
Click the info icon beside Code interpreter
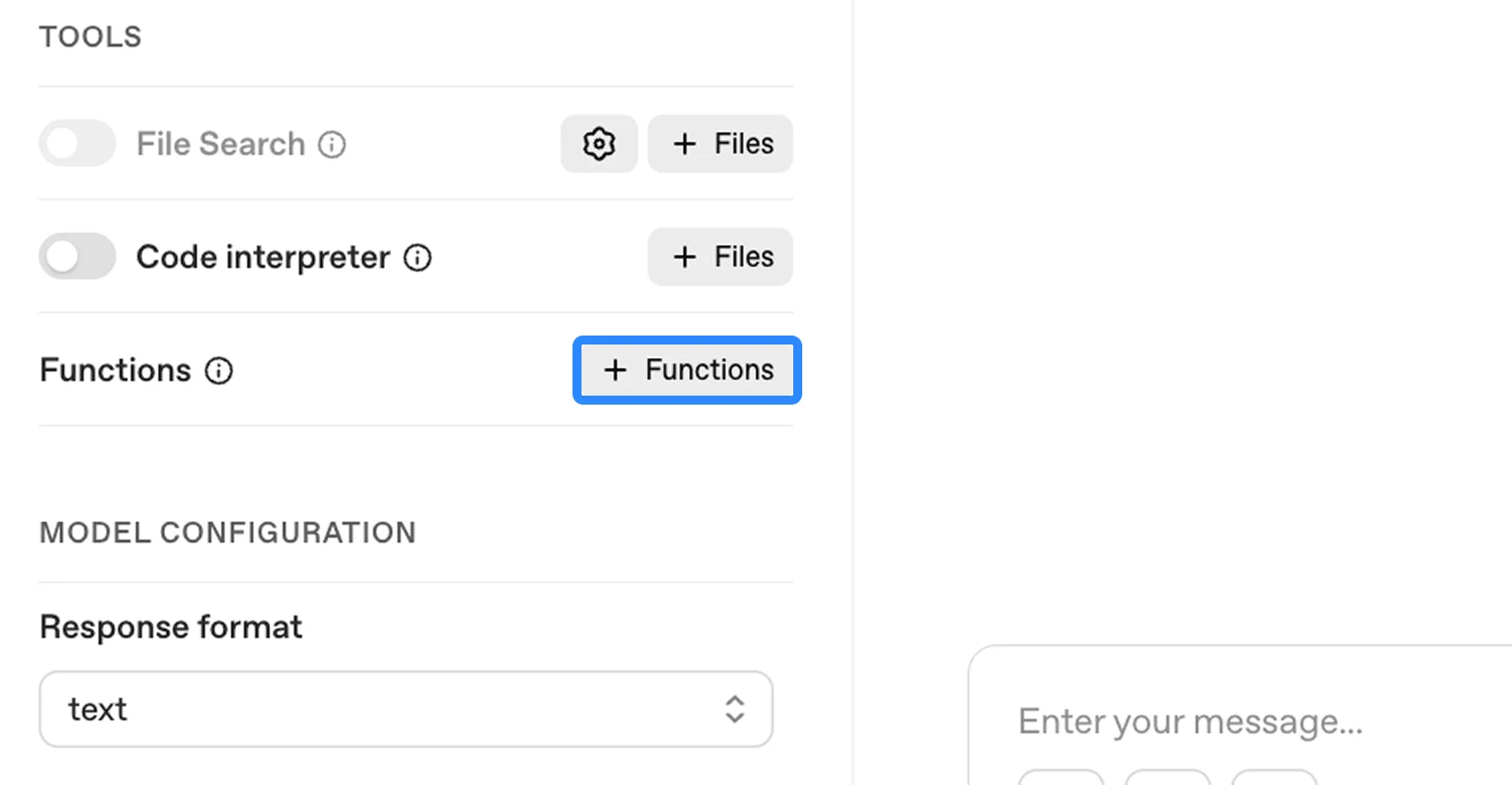click(417, 257)
